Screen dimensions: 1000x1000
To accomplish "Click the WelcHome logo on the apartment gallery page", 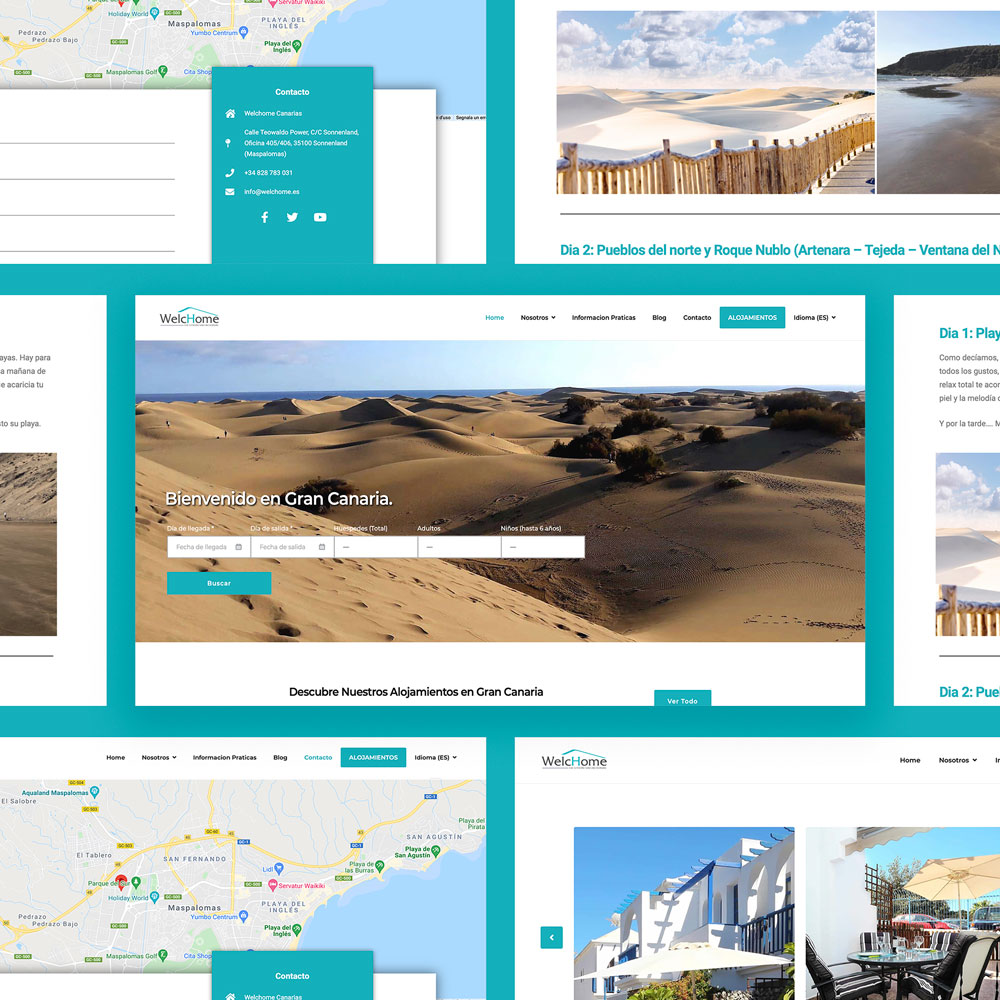I will click(574, 760).
